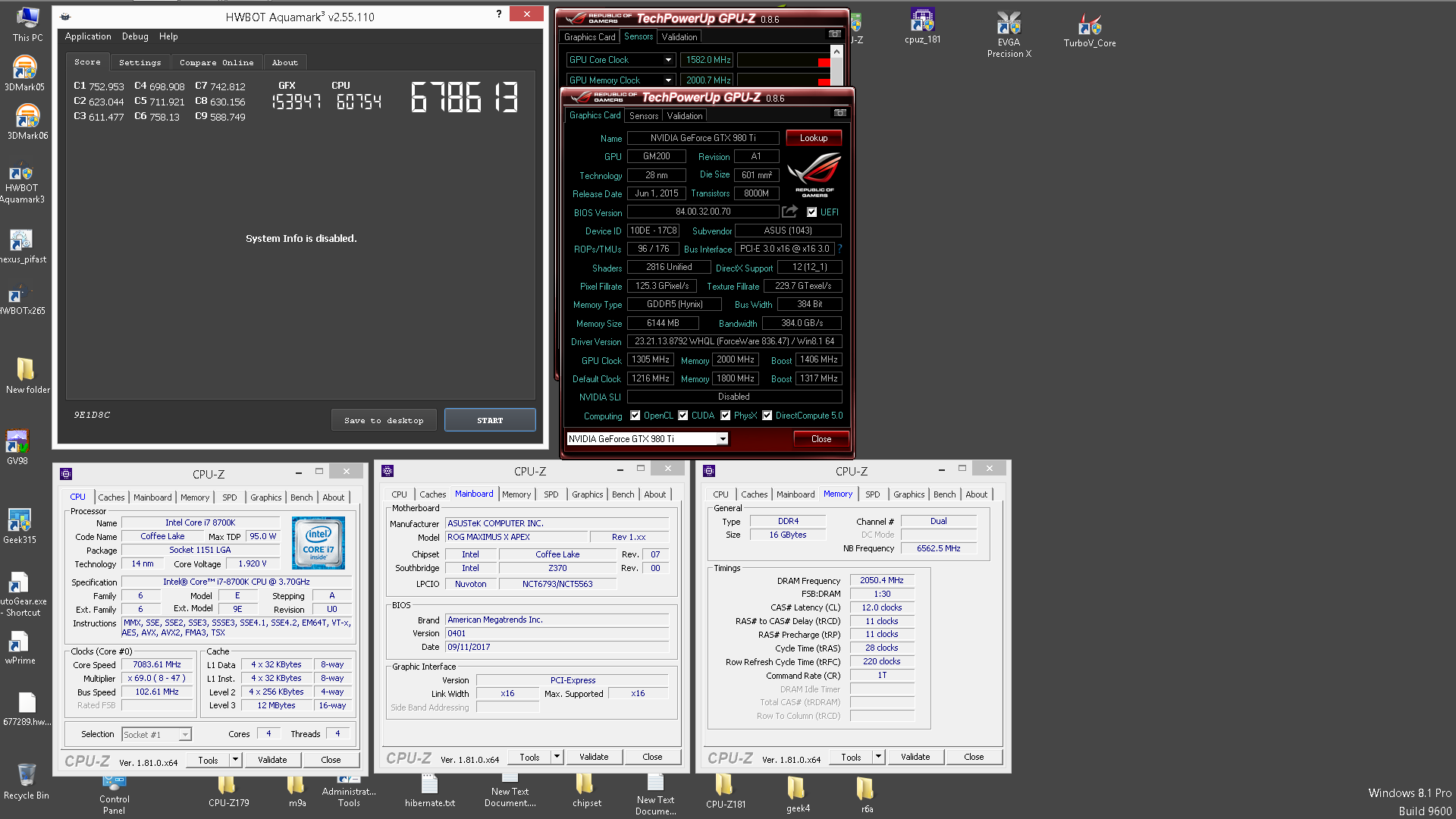Open the HWBOTx265 desktop shortcut
Screen dimensions: 1456x819
[21, 299]
